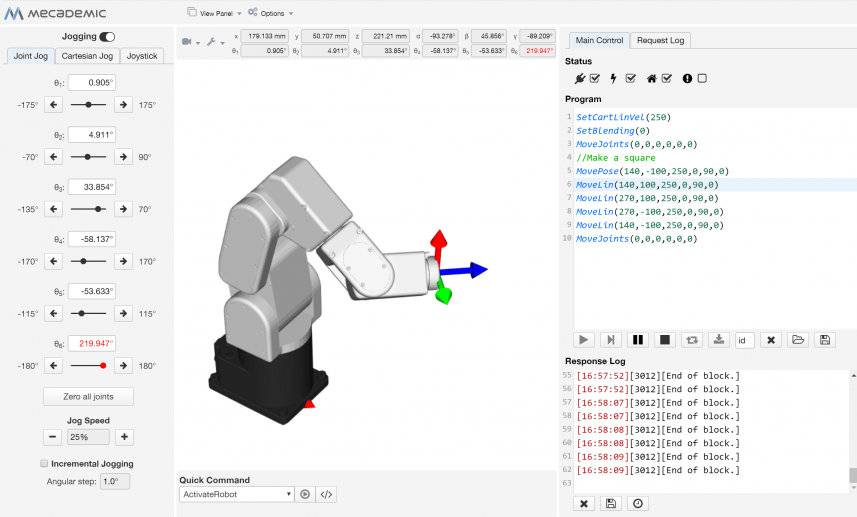Viewport: 857px width, 517px height.
Task: Increase theta 3 with right arrow
Action: pyautogui.click(x=124, y=209)
